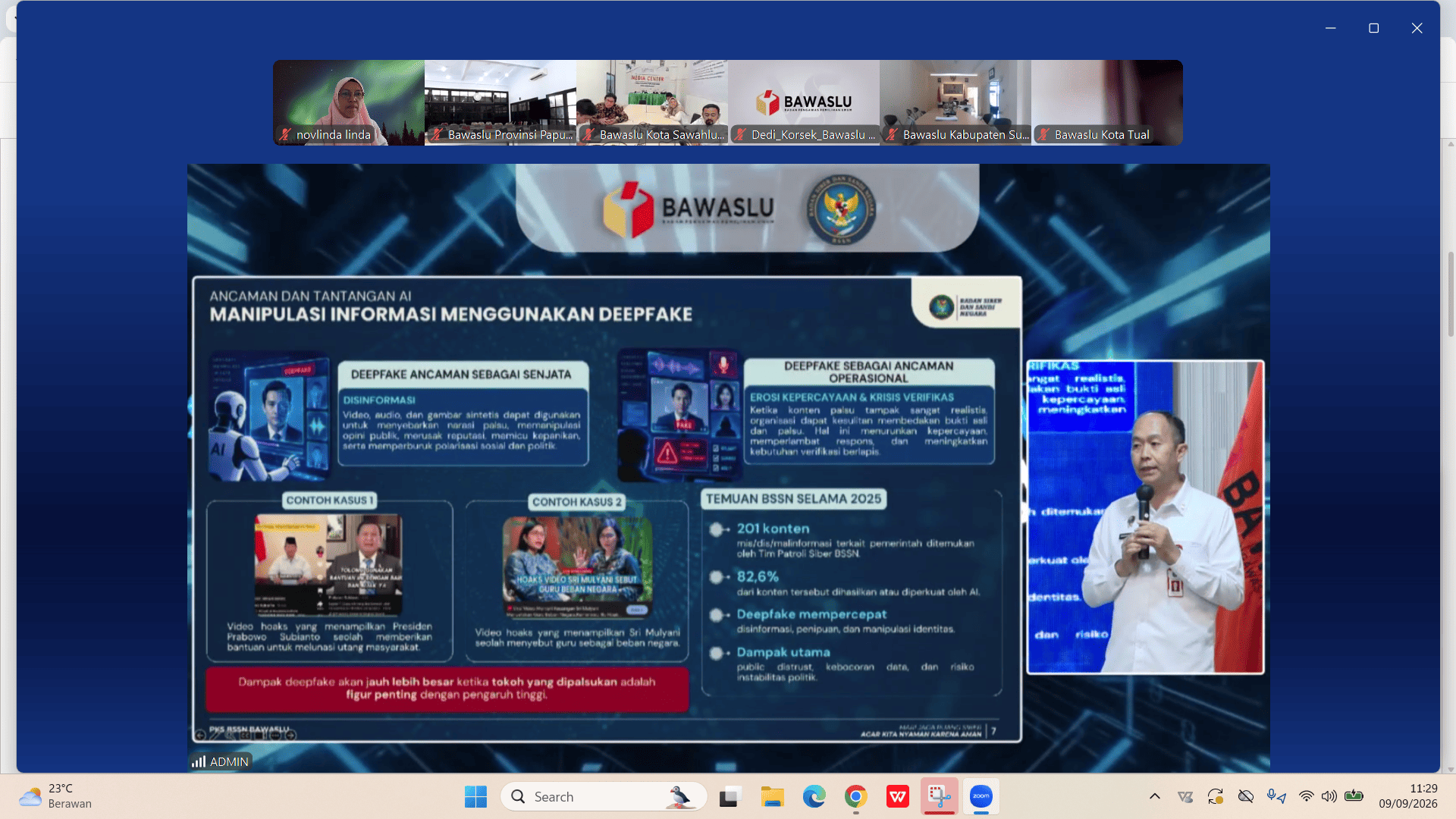Viewport: 1456px width, 819px height.
Task: Open the Zoom app from the taskbar
Action: tap(981, 797)
